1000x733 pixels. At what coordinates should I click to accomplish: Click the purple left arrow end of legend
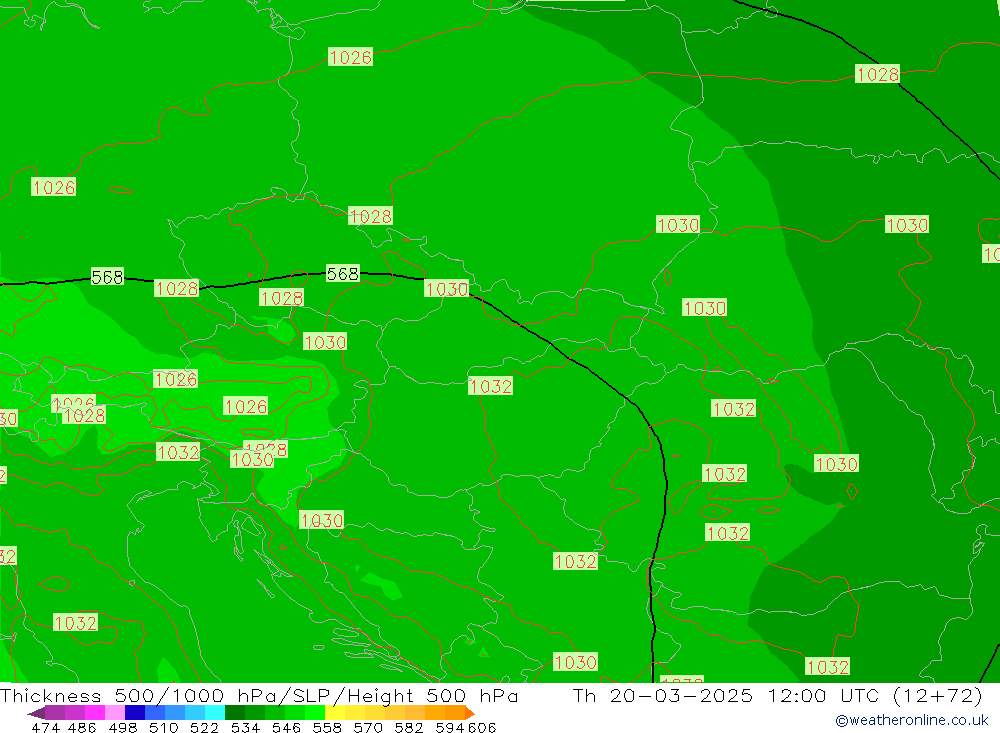36,713
